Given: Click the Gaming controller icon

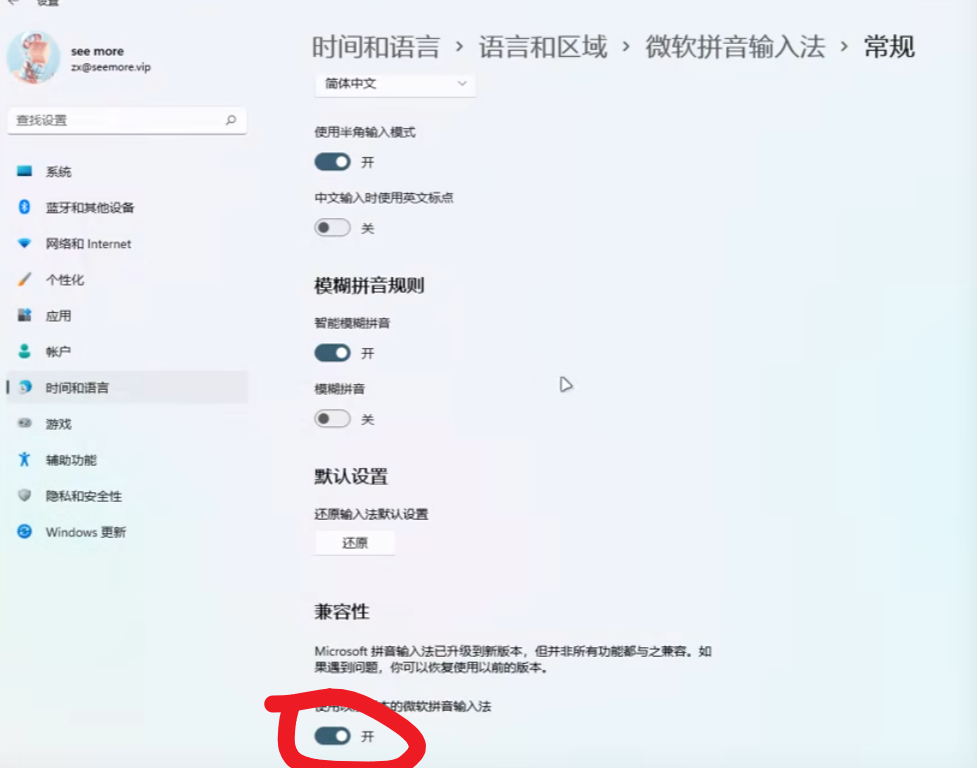Looking at the screenshot, I should (24, 424).
